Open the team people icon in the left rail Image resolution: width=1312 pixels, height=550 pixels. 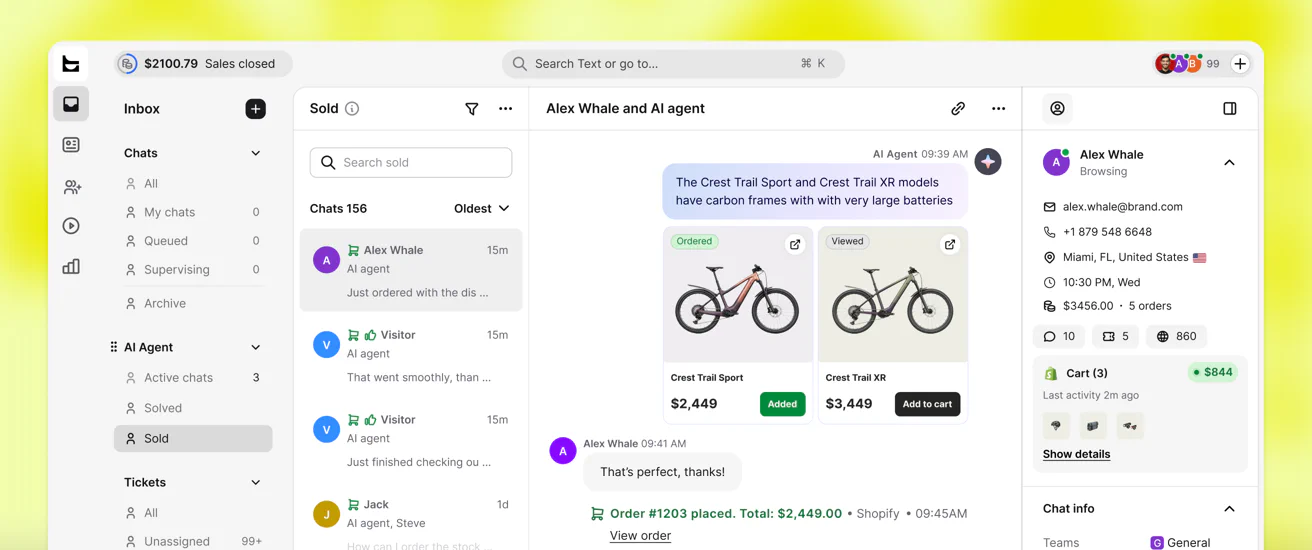point(71,187)
